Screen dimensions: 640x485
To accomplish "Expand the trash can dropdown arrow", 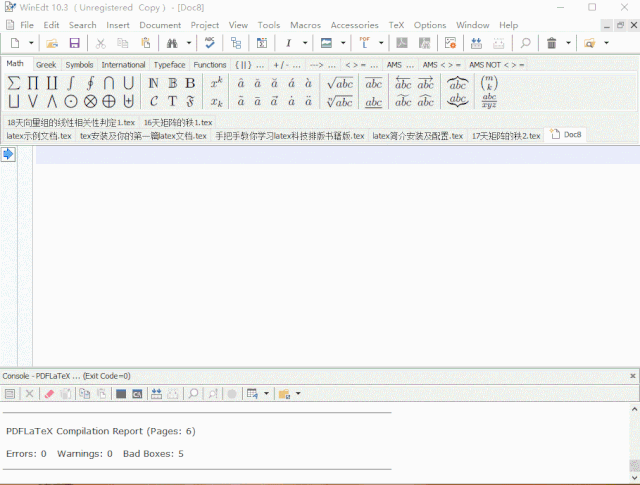I will coord(568,43).
